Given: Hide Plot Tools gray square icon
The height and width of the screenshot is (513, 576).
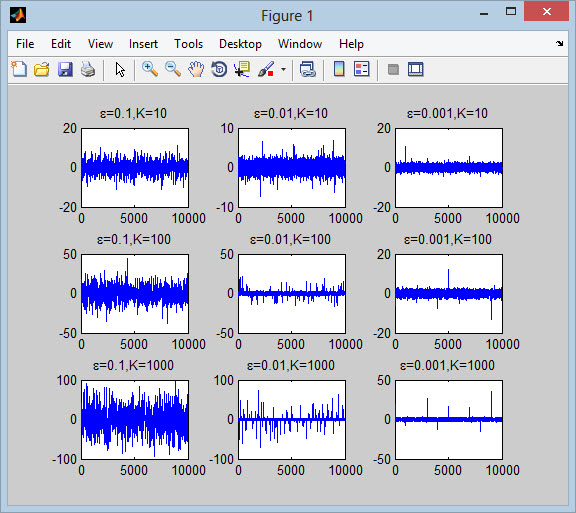Looking at the screenshot, I should point(393,69).
